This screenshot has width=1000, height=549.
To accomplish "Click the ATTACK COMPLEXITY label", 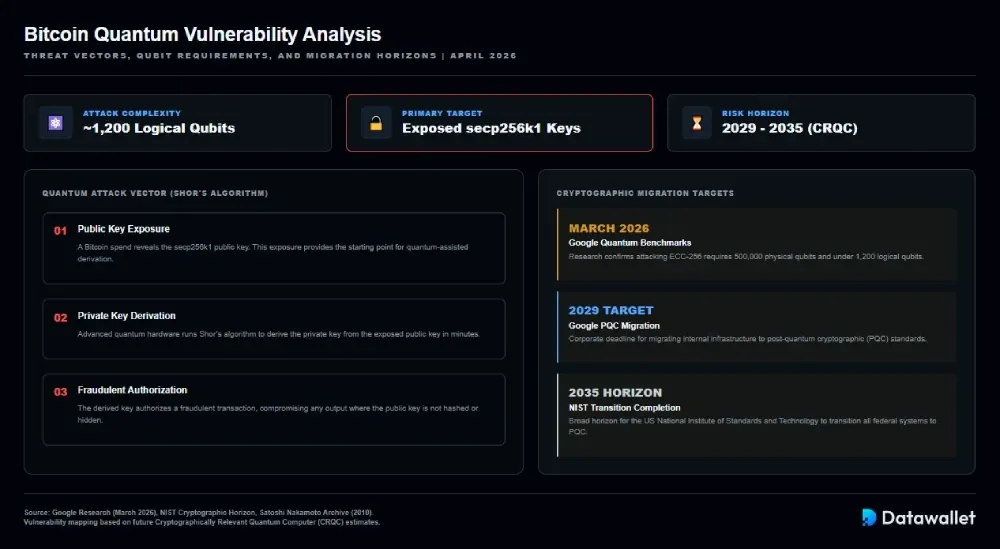I will pyautogui.click(x=132, y=113).
